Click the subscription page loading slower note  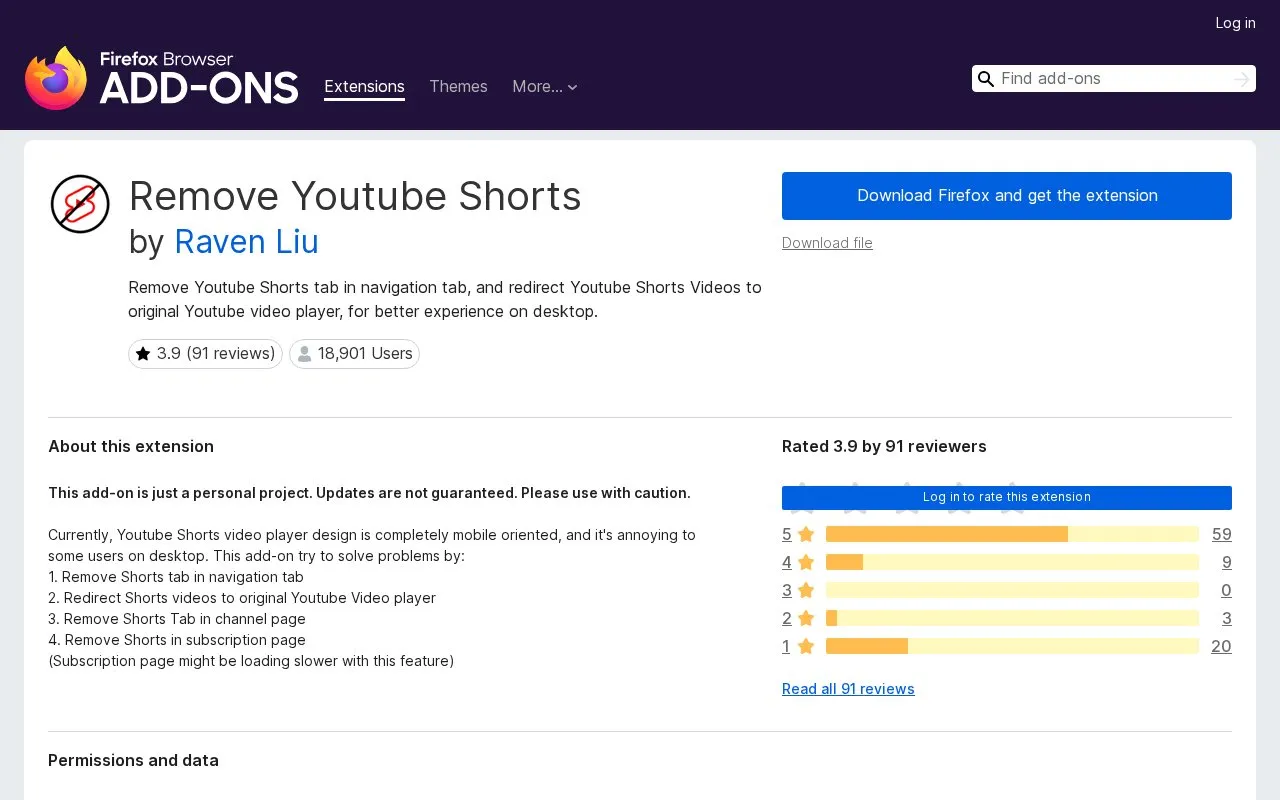pos(251,661)
